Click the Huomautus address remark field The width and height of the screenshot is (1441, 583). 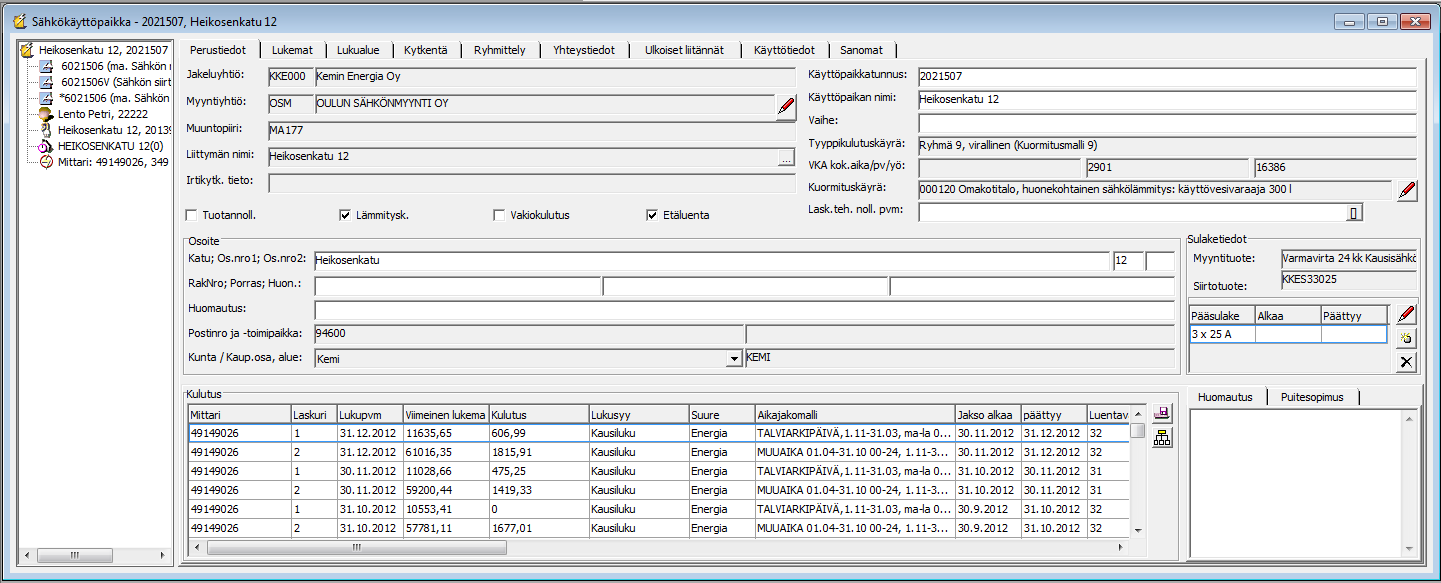(744, 309)
